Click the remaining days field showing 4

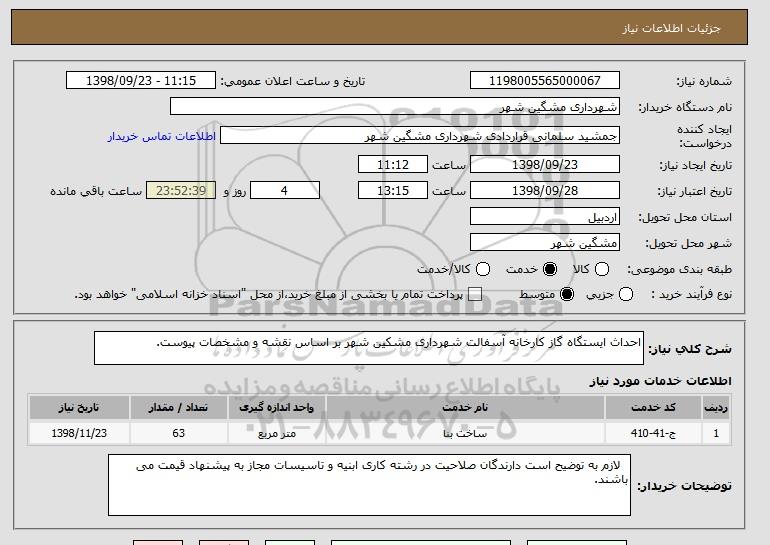click(x=285, y=191)
